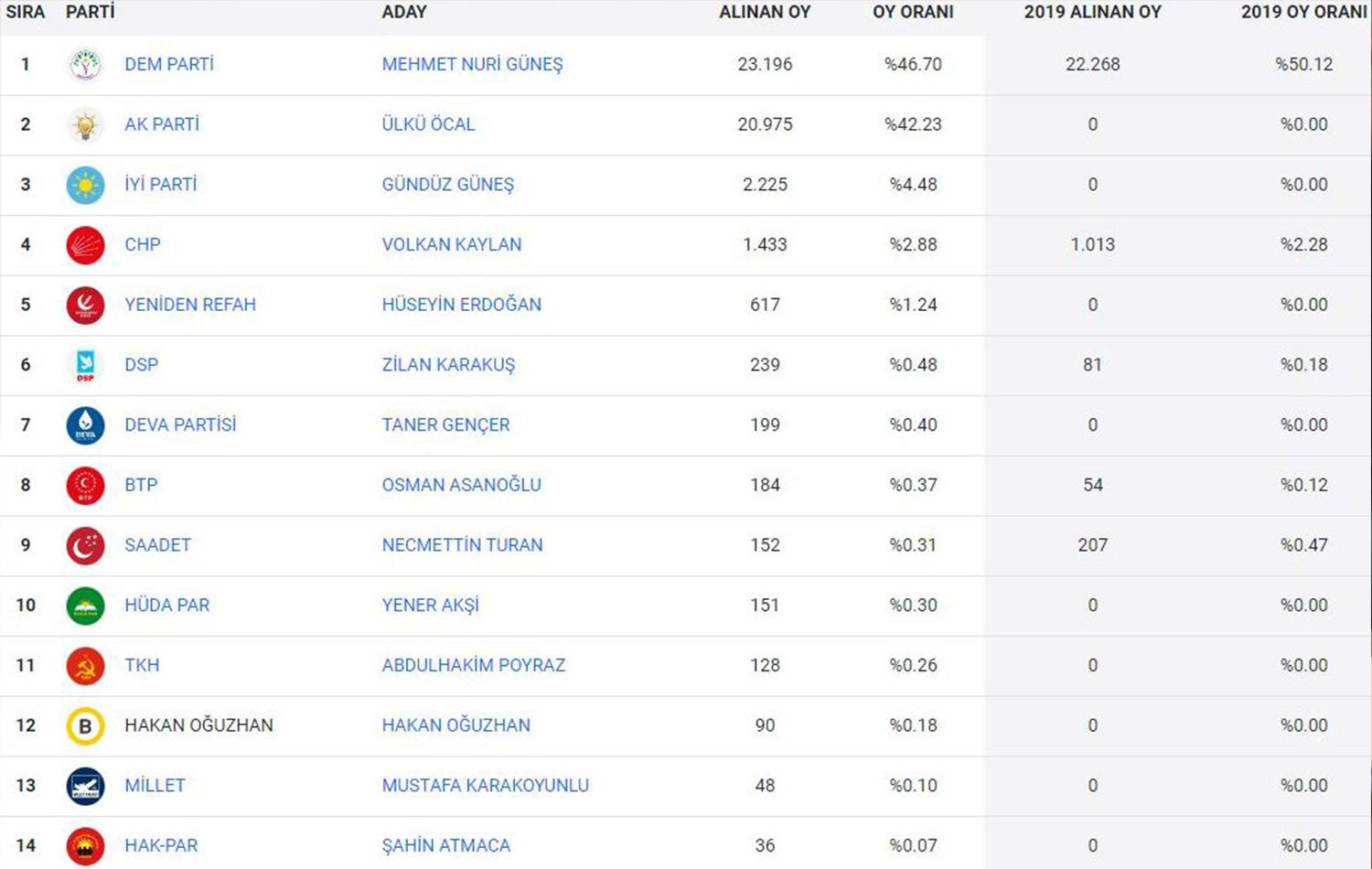Open the MİLLET party link
The image size is (1372, 869).
point(155,786)
